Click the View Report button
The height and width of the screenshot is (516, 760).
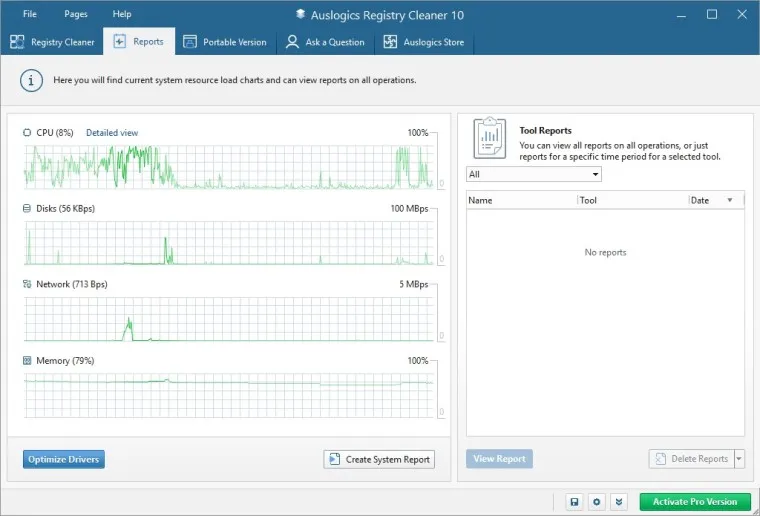(499, 459)
